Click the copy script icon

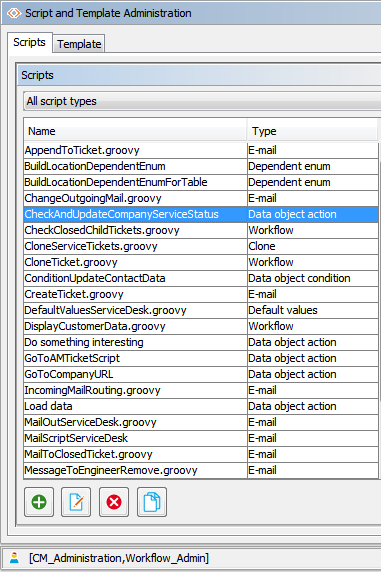pos(152,502)
